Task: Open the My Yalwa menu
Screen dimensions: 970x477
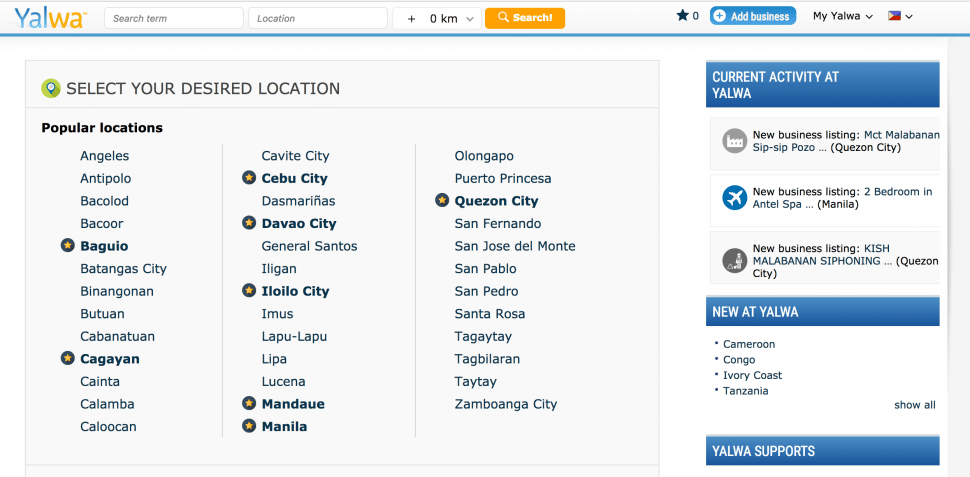Action: point(843,16)
